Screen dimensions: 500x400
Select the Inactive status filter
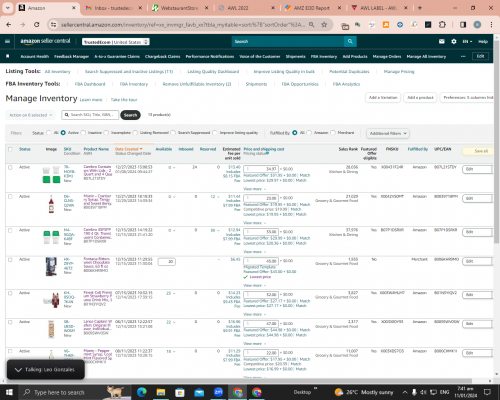click(x=83, y=133)
